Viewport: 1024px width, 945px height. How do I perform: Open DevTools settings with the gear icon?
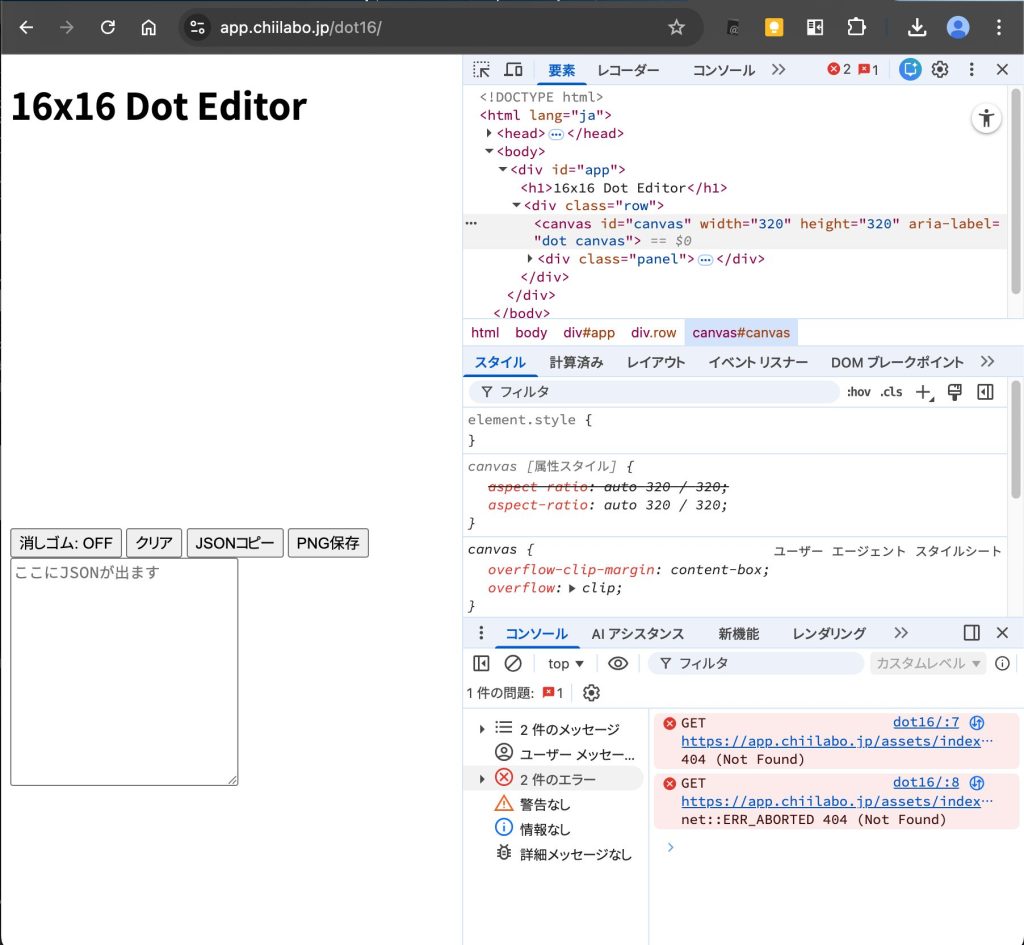939,69
